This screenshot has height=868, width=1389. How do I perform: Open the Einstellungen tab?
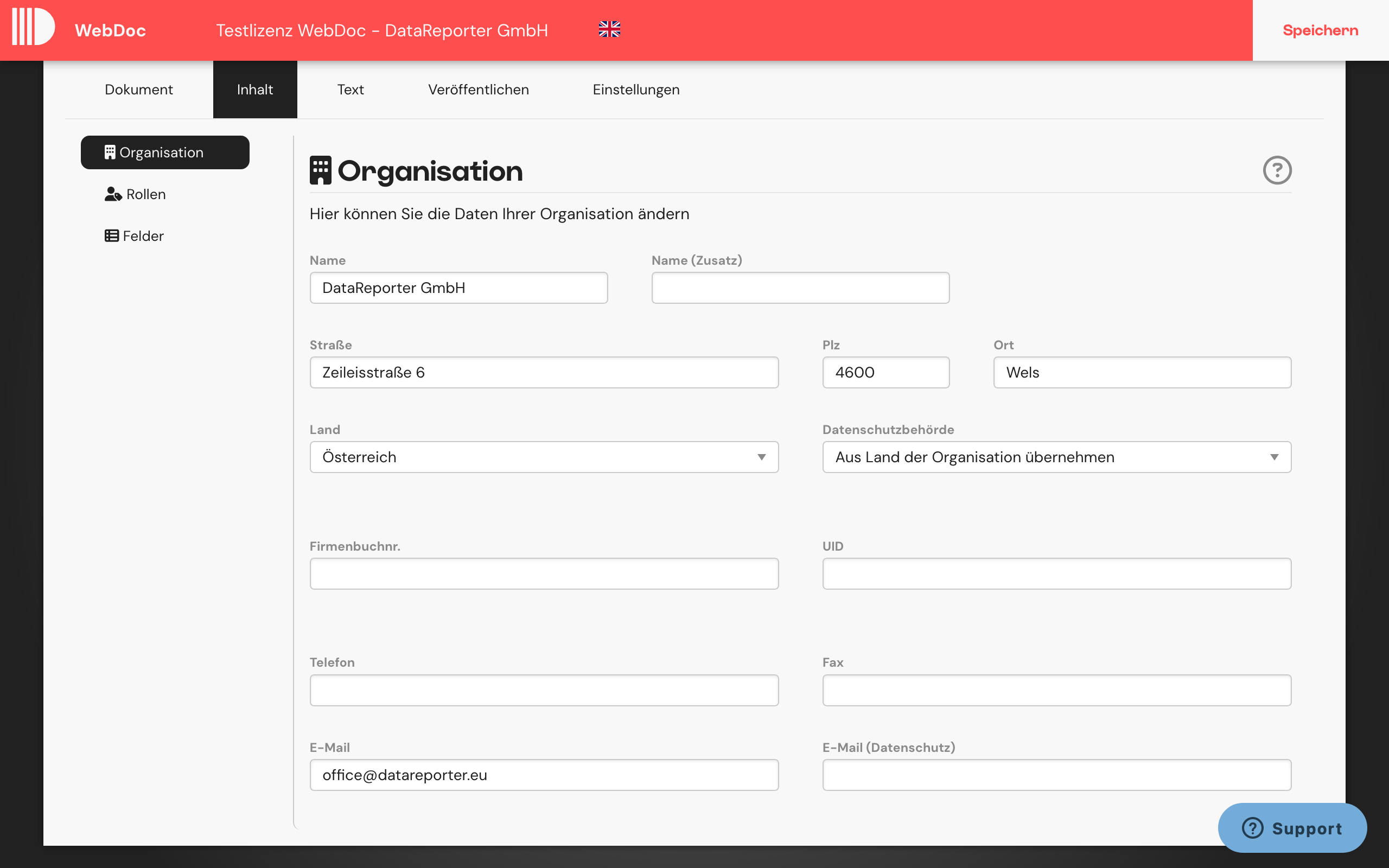(636, 89)
